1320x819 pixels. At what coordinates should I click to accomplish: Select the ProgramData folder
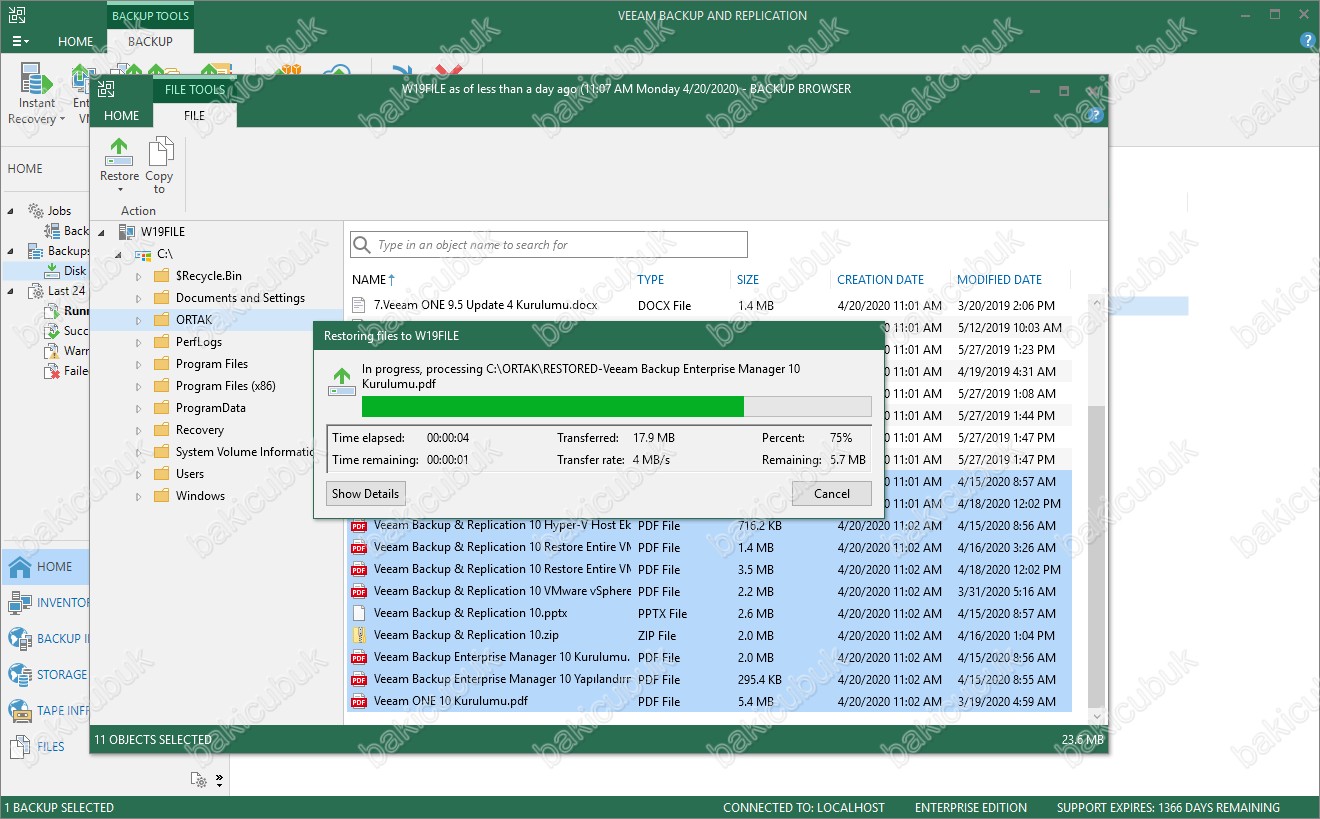210,408
